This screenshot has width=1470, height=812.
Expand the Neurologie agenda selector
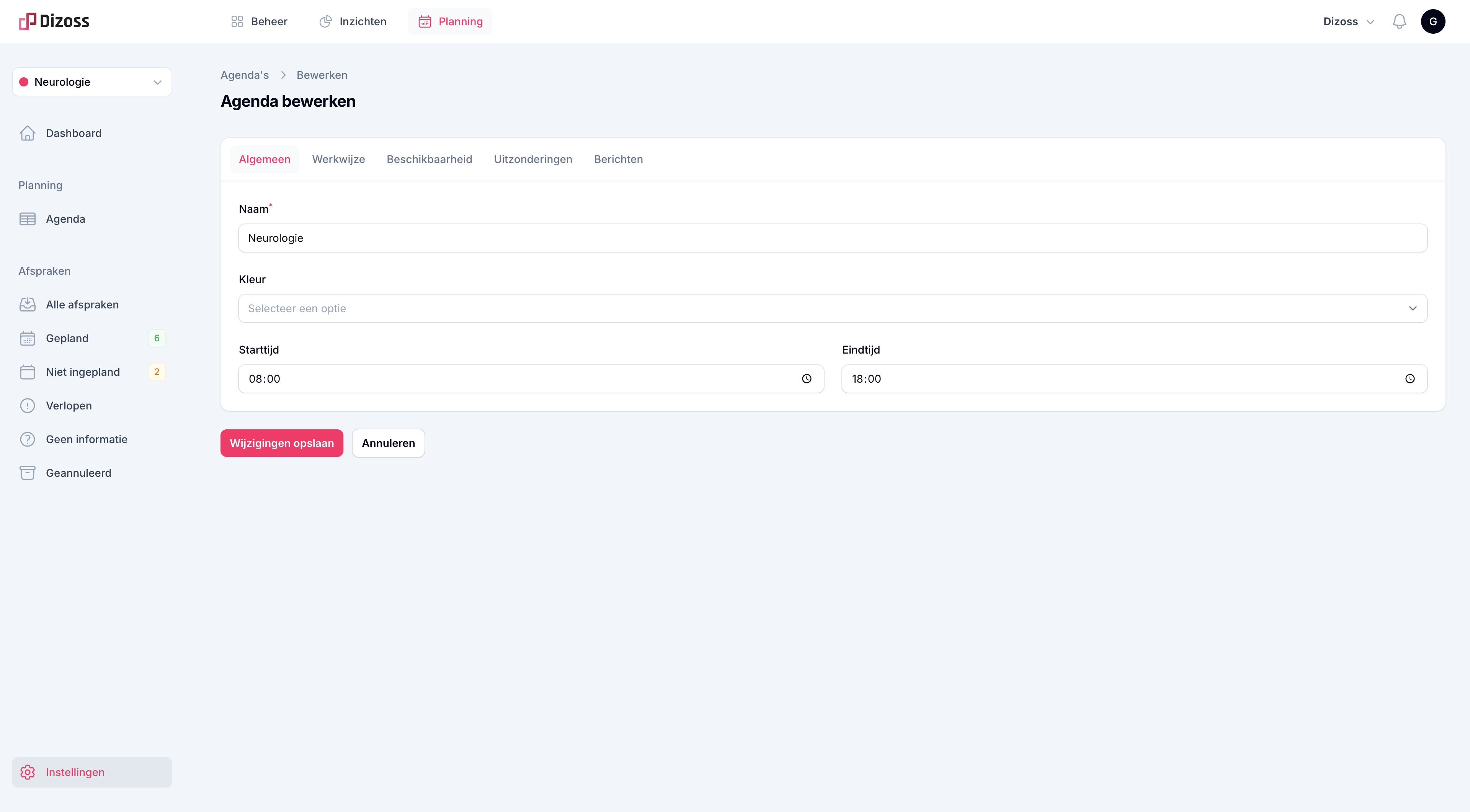pyautogui.click(x=92, y=82)
